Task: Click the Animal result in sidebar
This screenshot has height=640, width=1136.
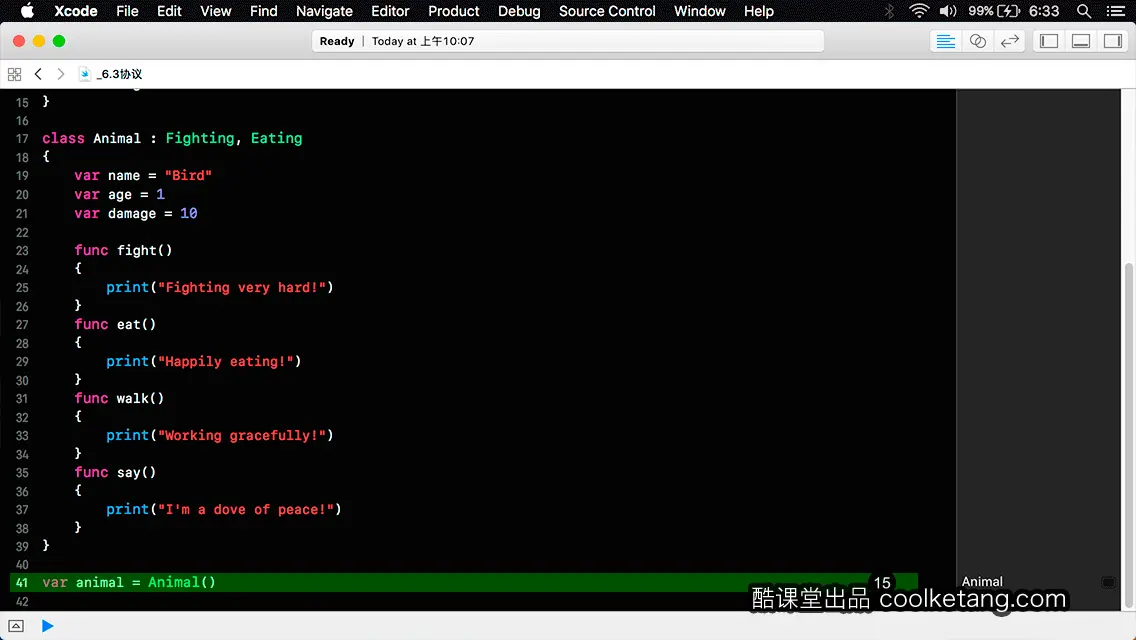Action: [x=982, y=581]
